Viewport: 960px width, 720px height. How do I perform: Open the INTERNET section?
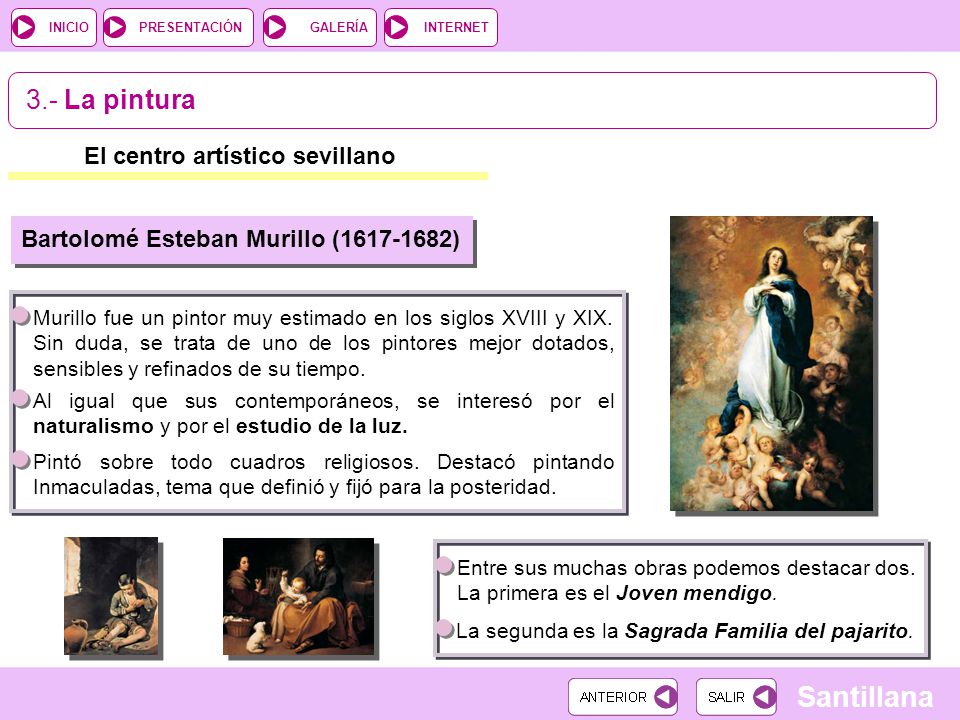[x=441, y=28]
